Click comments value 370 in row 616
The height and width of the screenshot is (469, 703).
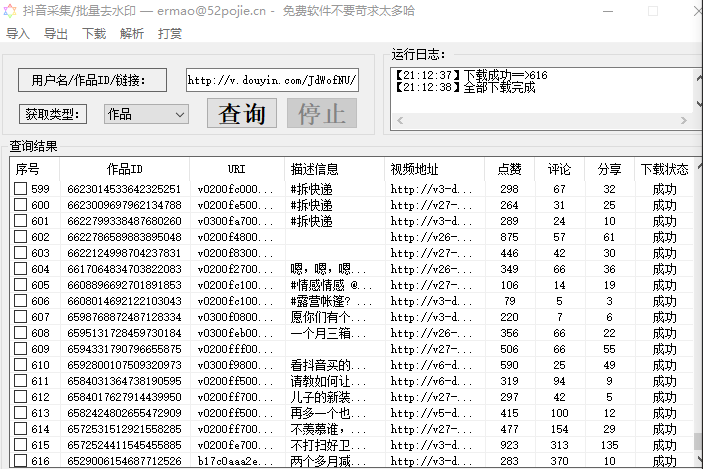[560, 461]
